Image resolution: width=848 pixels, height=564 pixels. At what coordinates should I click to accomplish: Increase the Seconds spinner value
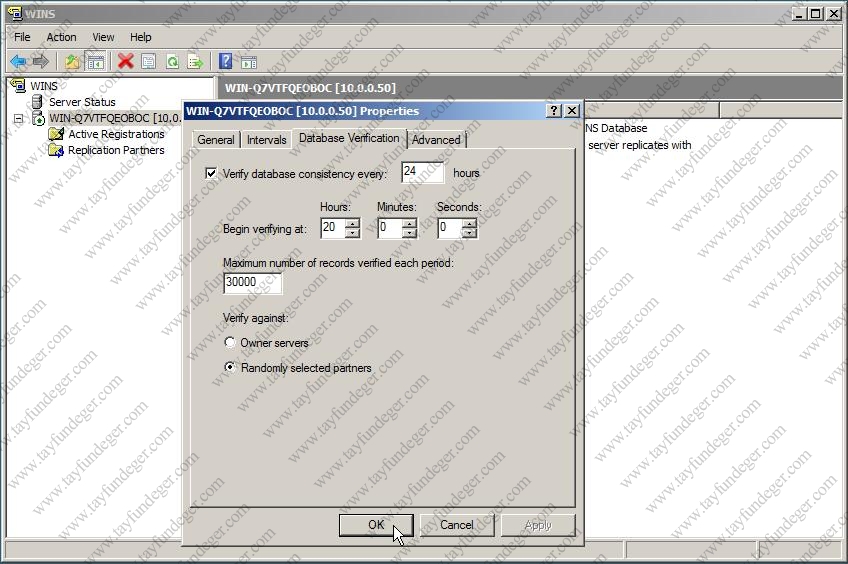coord(469,223)
